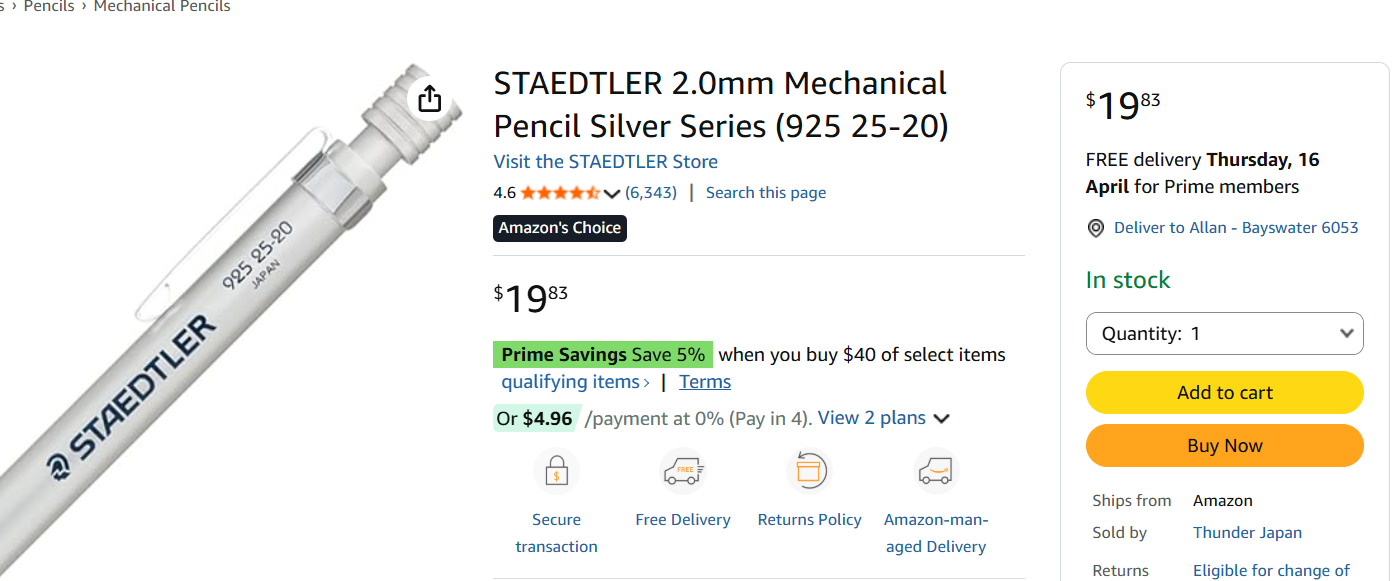
Task: Click the Thunder Japan seller link
Action: (x=1247, y=533)
